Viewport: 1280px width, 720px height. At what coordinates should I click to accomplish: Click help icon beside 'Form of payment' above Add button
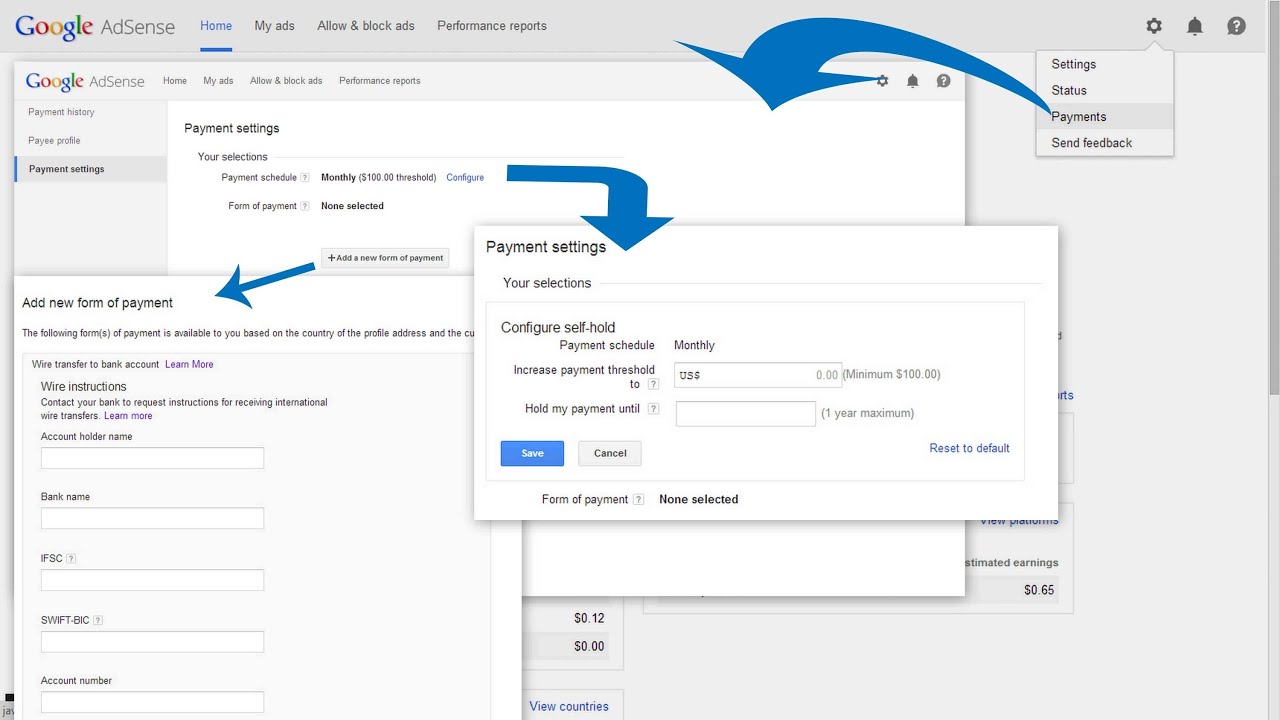pos(305,206)
